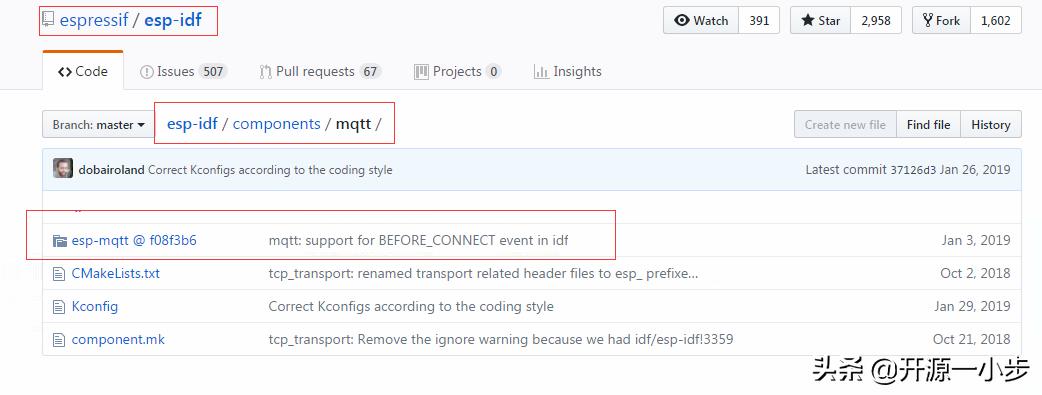Click esp-idf in the breadcrumb path
The width and height of the screenshot is (1042, 395).
(192, 124)
